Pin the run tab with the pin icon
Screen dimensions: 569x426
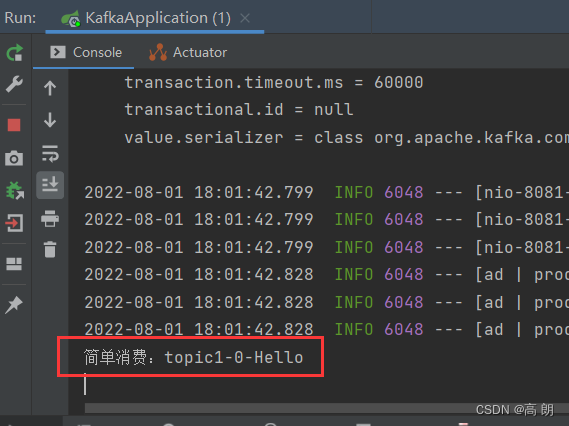pyautogui.click(x=14, y=304)
